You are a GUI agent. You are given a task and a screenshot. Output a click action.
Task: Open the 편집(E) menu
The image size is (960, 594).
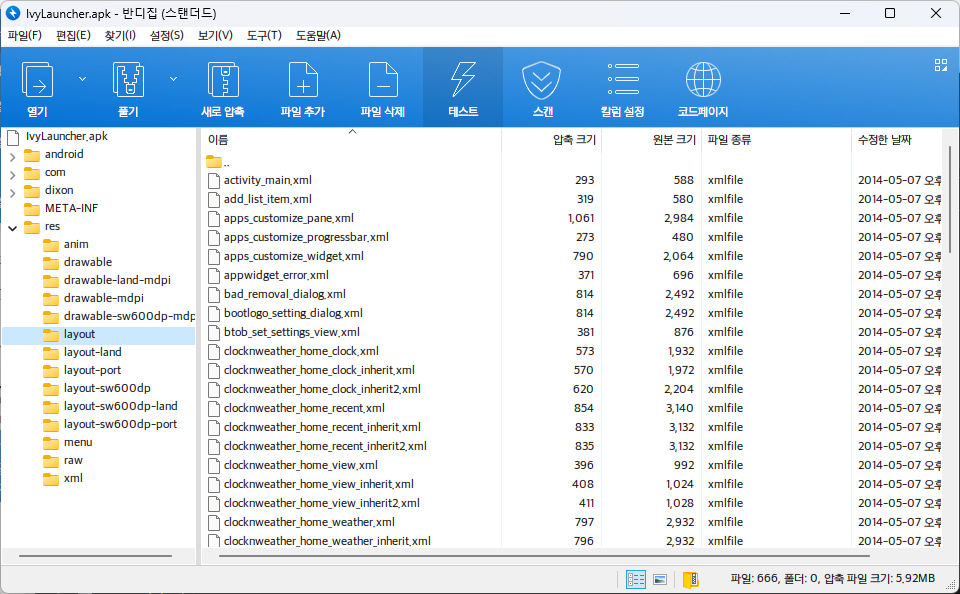[x=73, y=36]
